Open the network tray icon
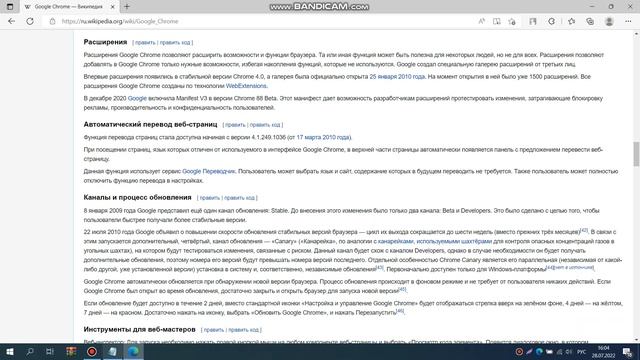This screenshot has width=640, height=360. pyautogui.click(x=559, y=352)
